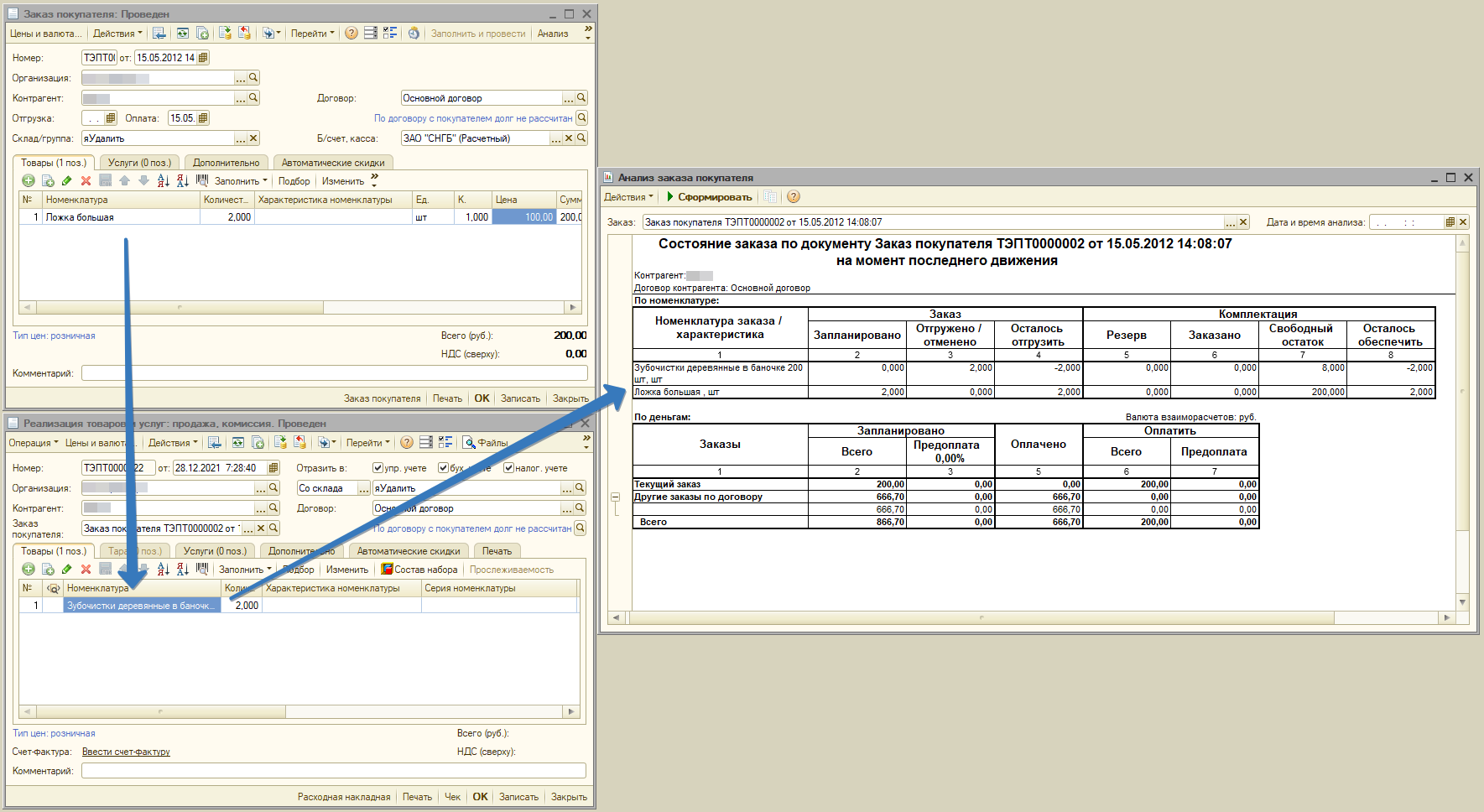This screenshot has width=1484, height=812.
Task: Switch to Автоматические скидки tab in customer order
Action: pos(333,163)
